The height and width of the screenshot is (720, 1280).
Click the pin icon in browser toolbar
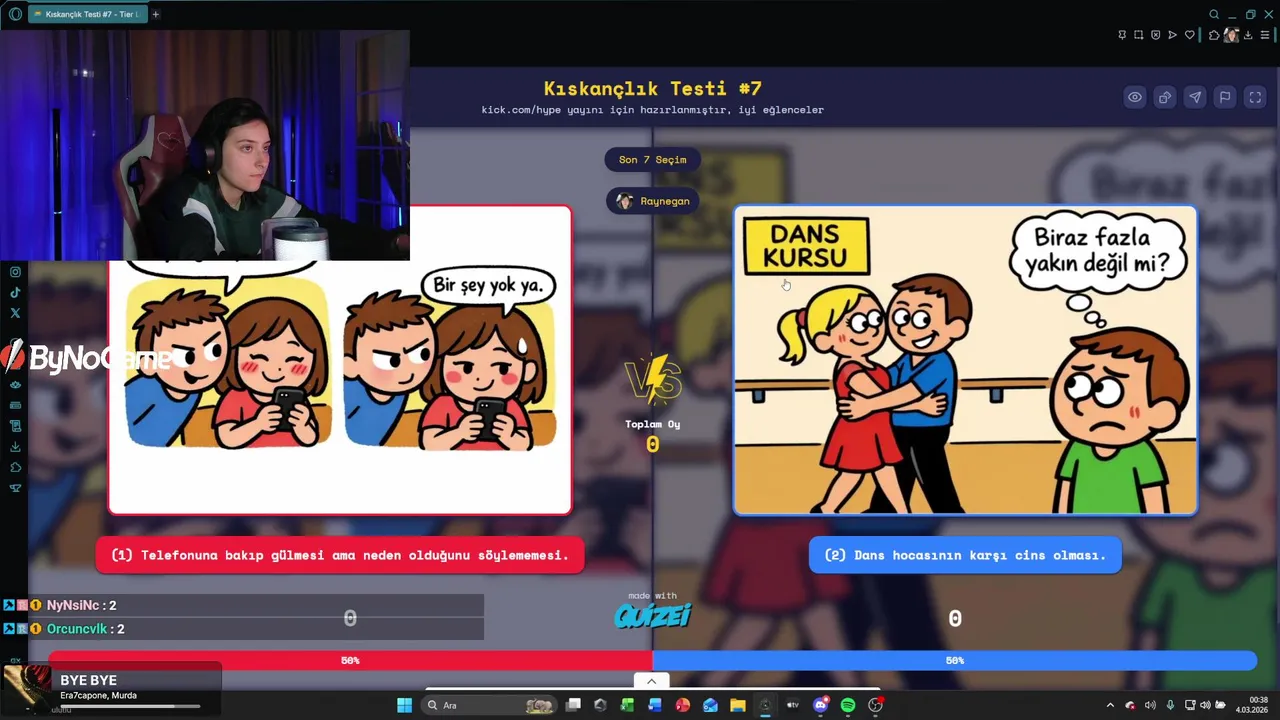coord(1122,35)
